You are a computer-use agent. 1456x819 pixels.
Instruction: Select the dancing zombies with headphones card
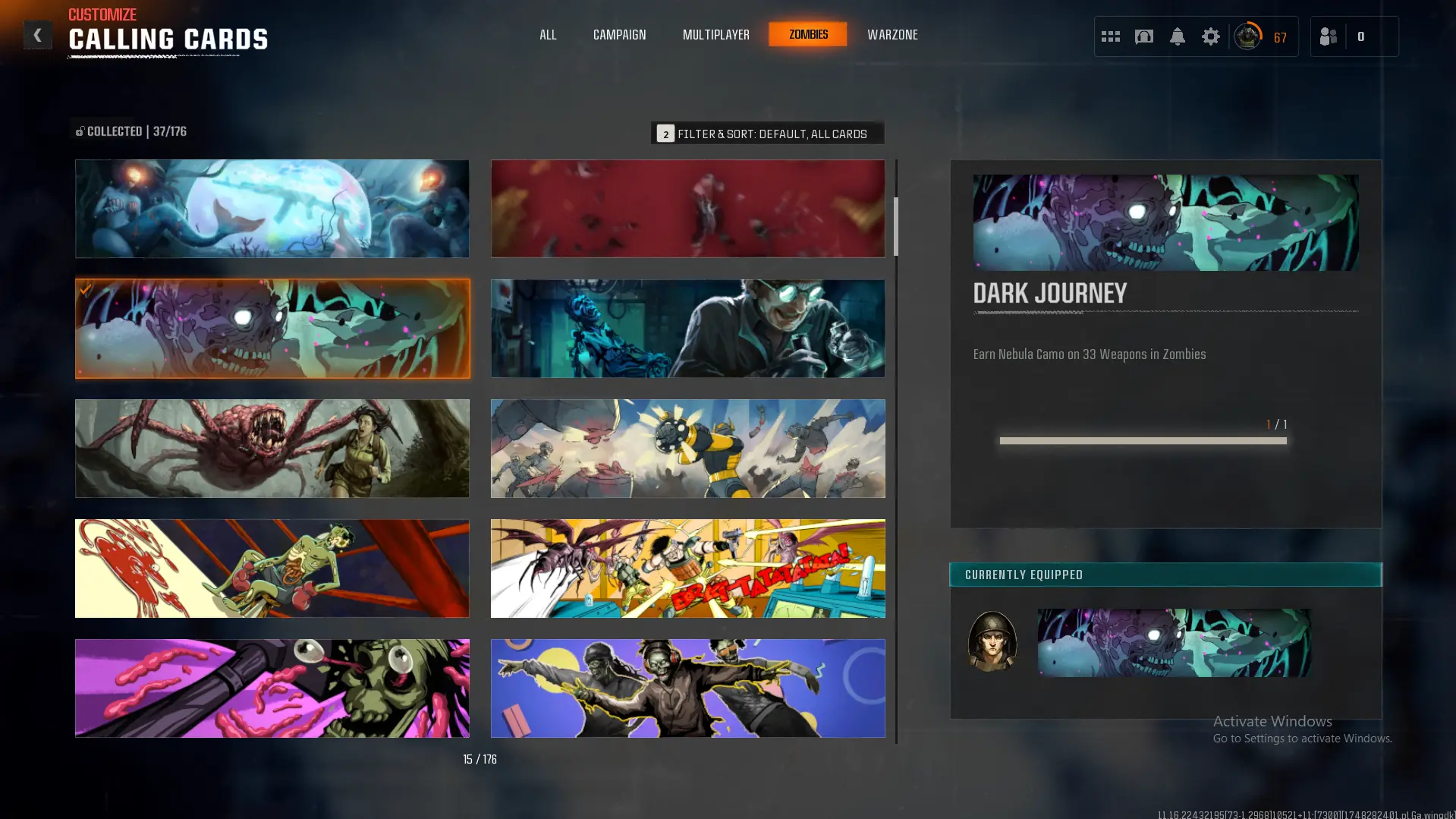687,688
